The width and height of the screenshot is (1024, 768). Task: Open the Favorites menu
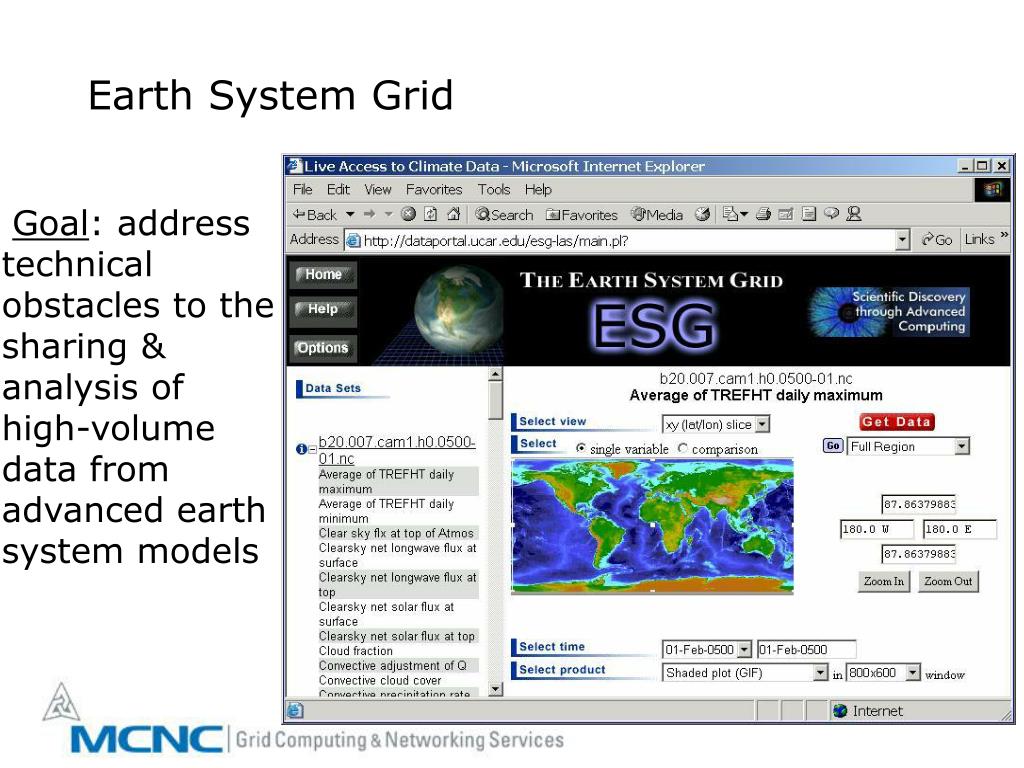434,189
